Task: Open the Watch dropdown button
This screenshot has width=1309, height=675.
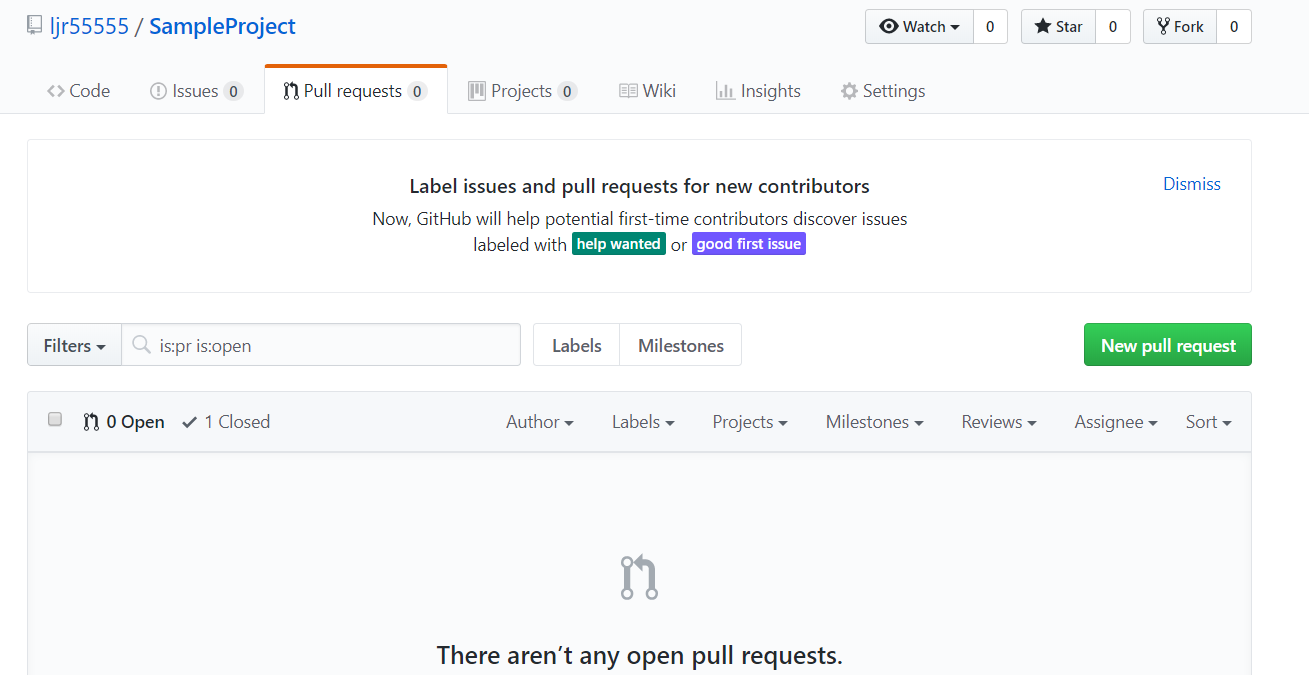Action: click(919, 27)
